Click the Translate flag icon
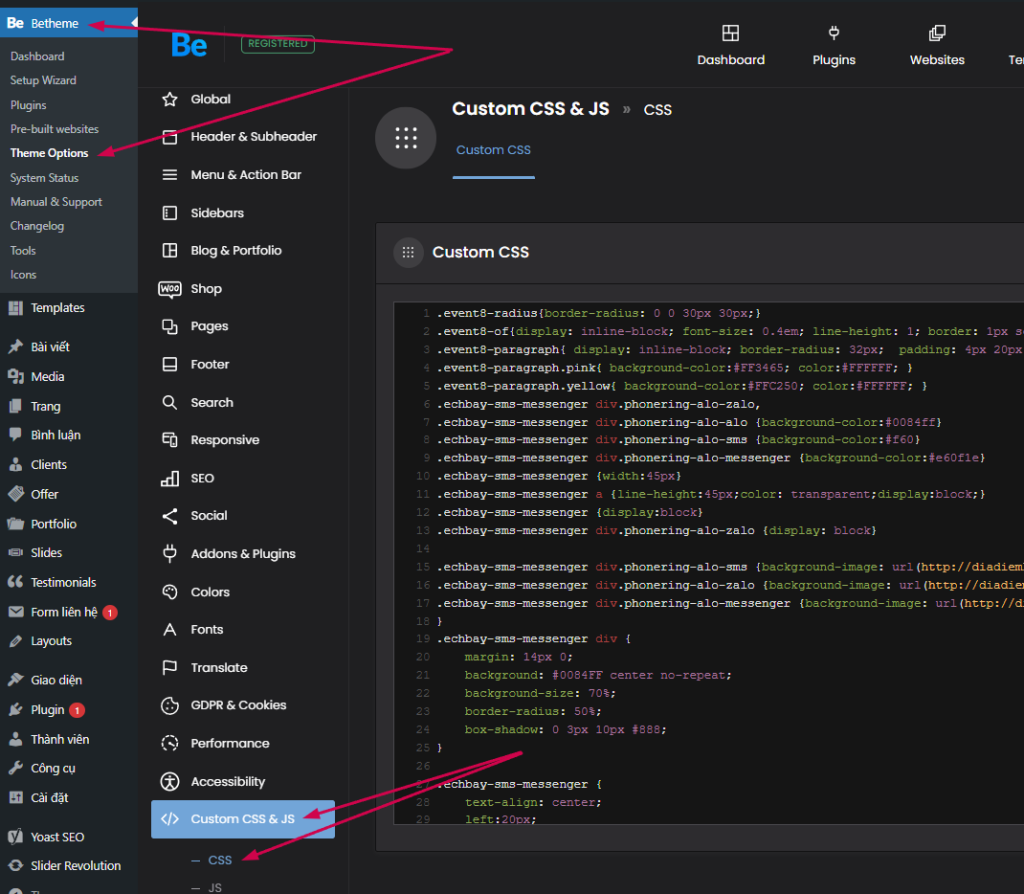Image resolution: width=1024 pixels, height=894 pixels. [170, 667]
